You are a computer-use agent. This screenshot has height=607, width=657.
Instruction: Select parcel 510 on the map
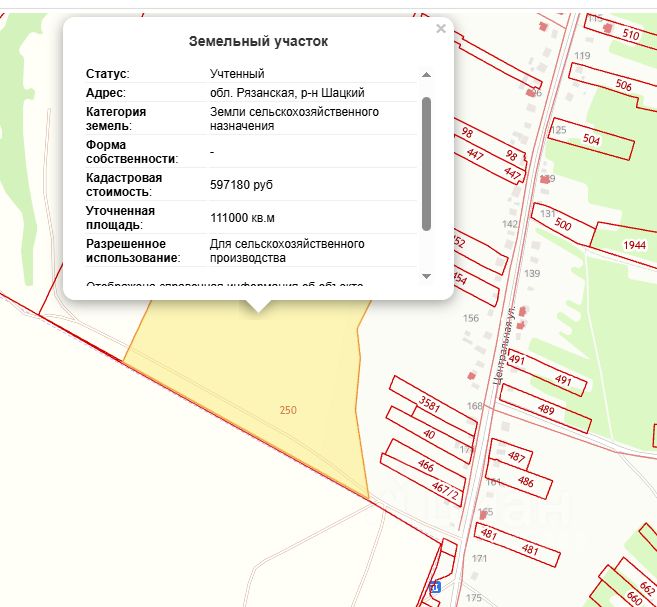tap(630, 34)
